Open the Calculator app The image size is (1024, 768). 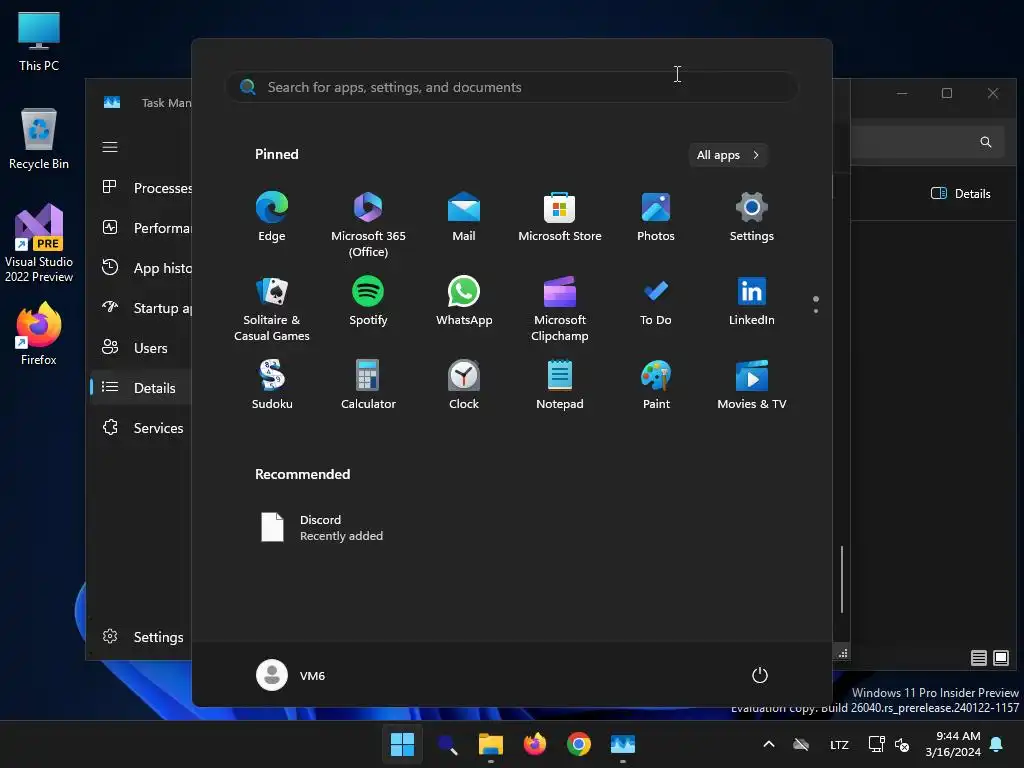pos(368,385)
